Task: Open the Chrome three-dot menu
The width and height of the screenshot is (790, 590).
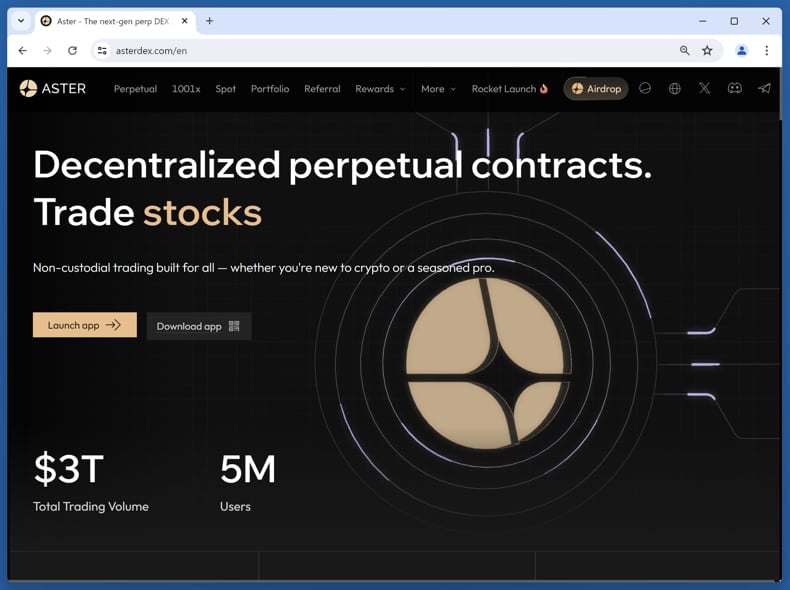Action: pyautogui.click(x=766, y=50)
